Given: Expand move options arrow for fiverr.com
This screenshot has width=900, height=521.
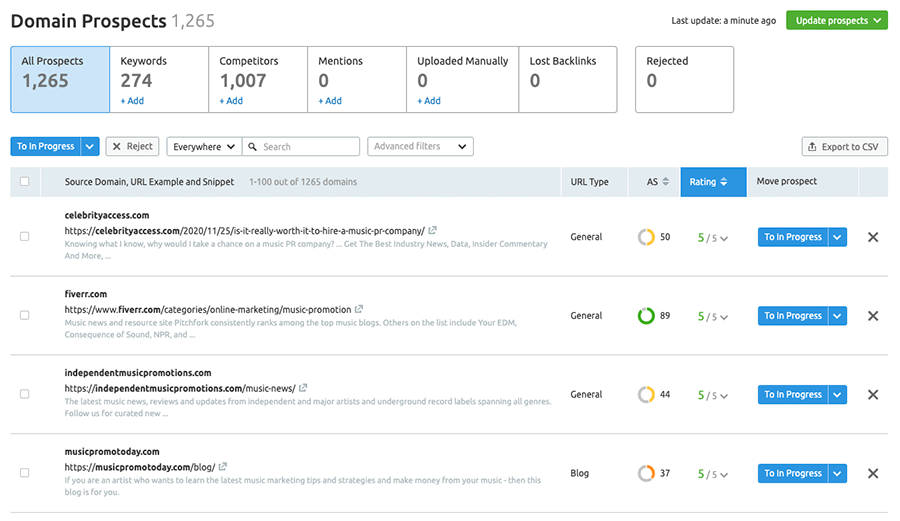Looking at the screenshot, I should point(837,316).
